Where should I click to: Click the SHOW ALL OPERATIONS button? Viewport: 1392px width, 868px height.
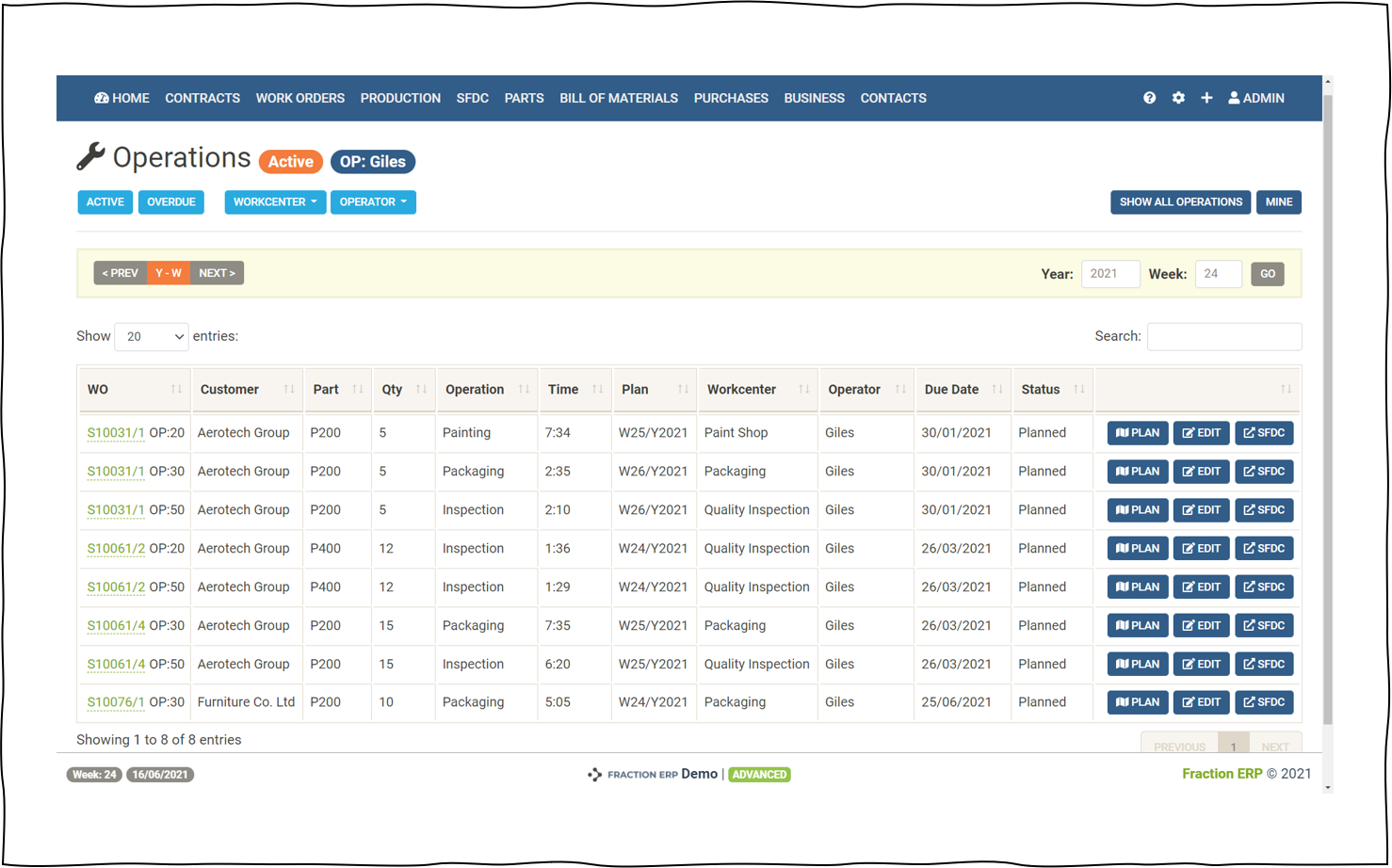click(x=1180, y=201)
